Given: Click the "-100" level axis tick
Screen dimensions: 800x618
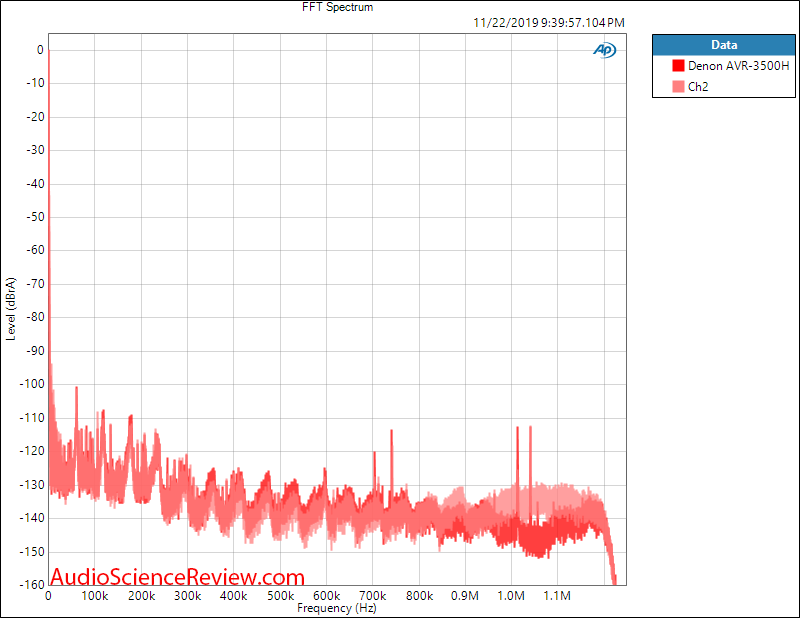Looking at the screenshot, I should (x=33, y=384).
